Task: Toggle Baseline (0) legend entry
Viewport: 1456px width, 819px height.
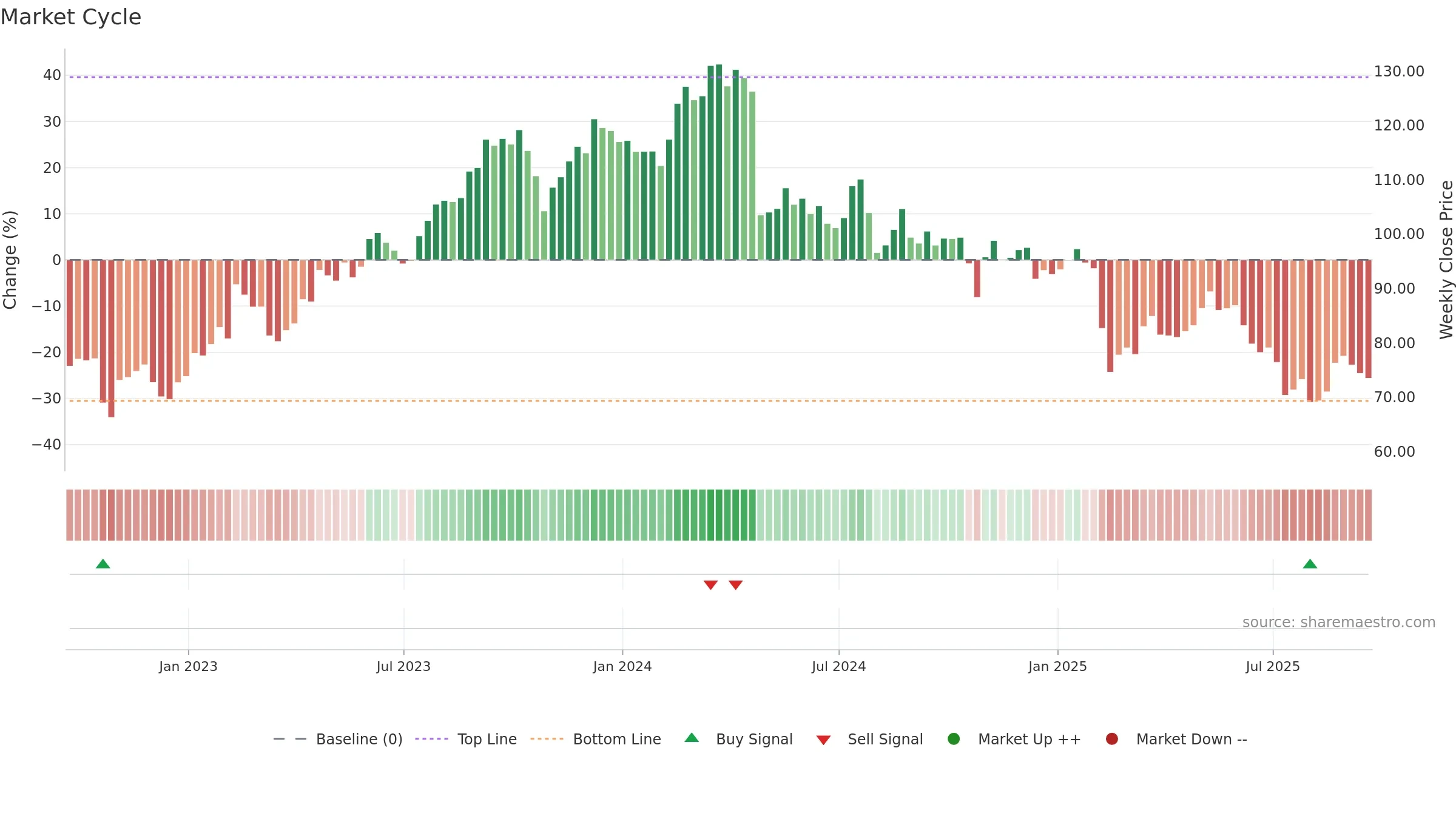Action: [338, 739]
